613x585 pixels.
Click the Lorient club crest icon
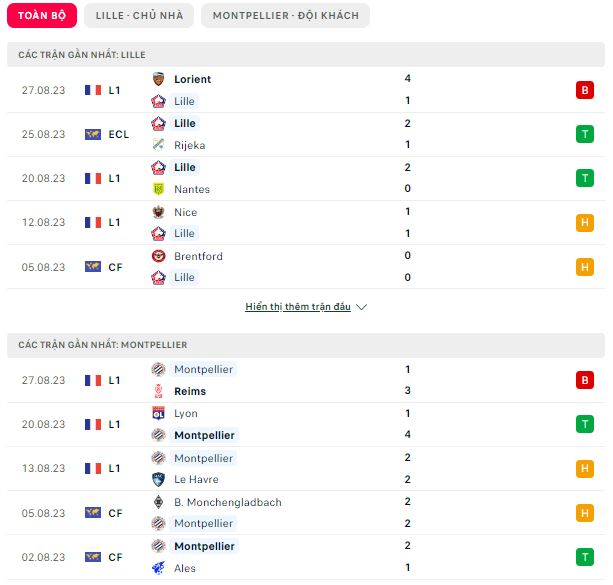pyautogui.click(x=158, y=79)
